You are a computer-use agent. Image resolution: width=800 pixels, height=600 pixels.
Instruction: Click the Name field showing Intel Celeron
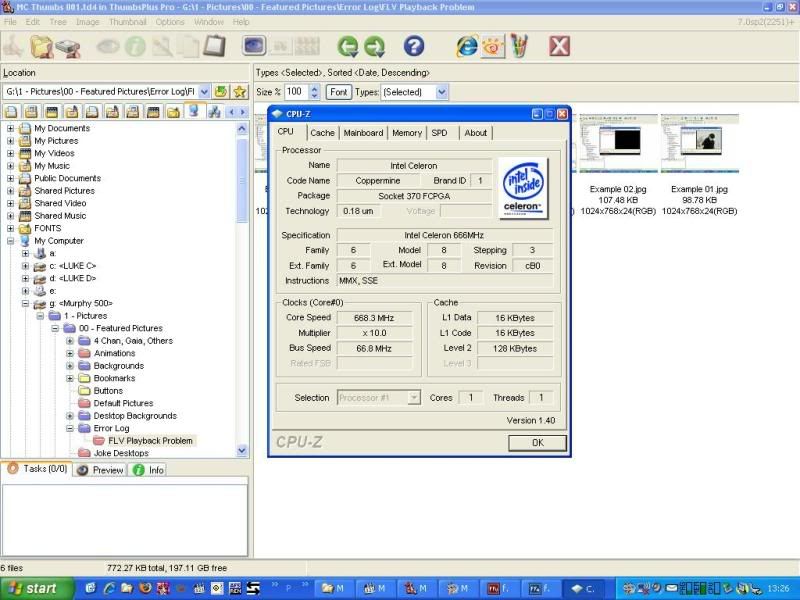point(414,166)
